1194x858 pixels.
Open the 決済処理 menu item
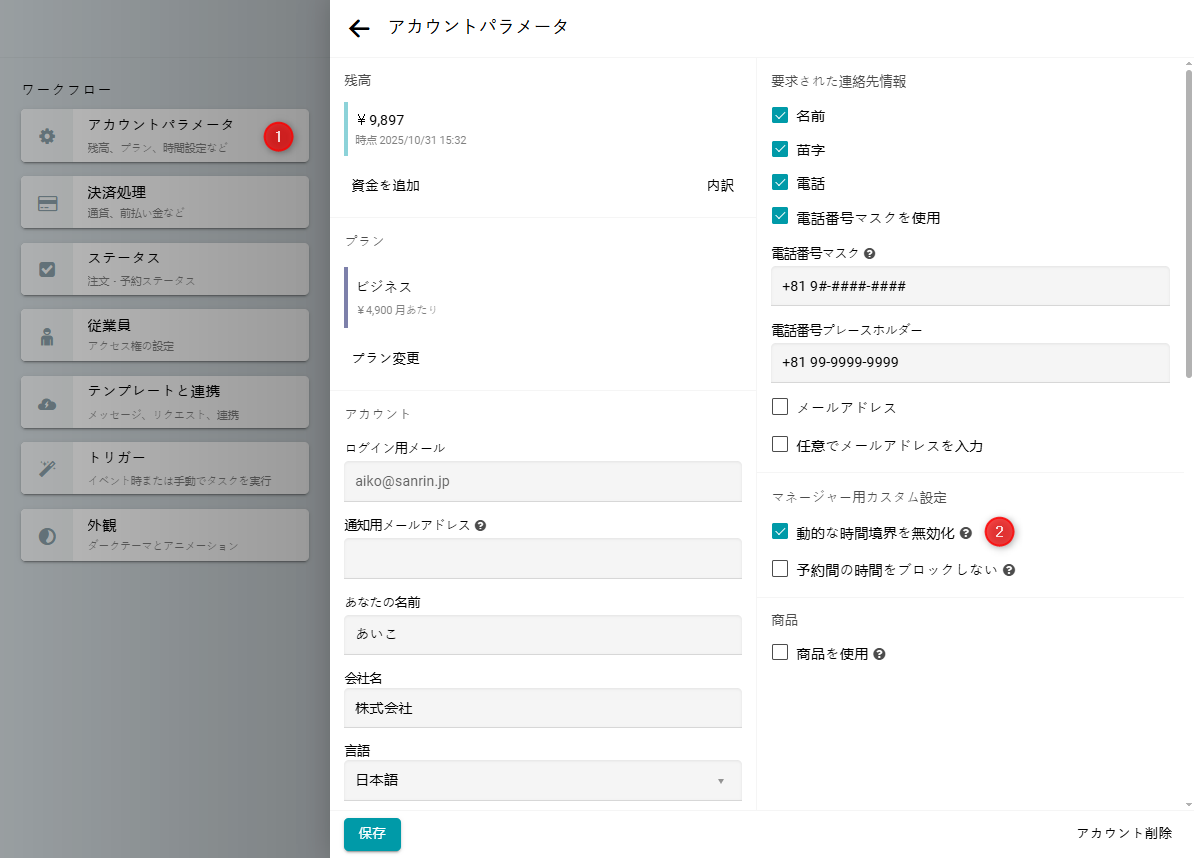[165, 202]
